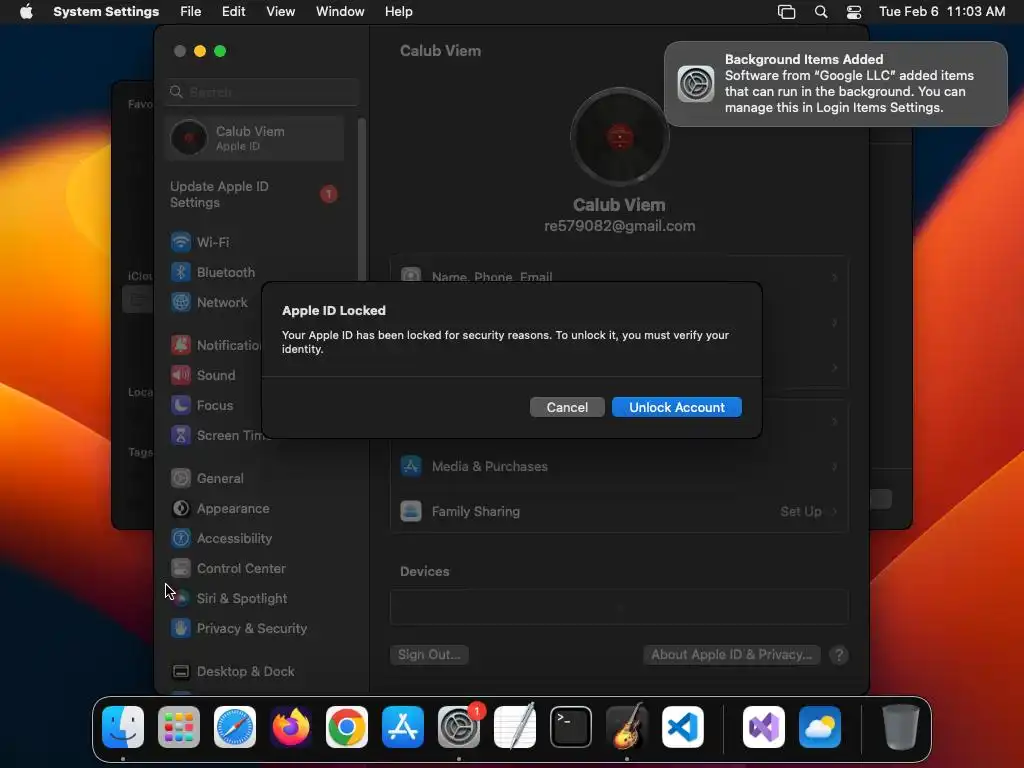Open About Apple ID & Privacy
This screenshot has width=1024, height=768.
[x=732, y=654]
